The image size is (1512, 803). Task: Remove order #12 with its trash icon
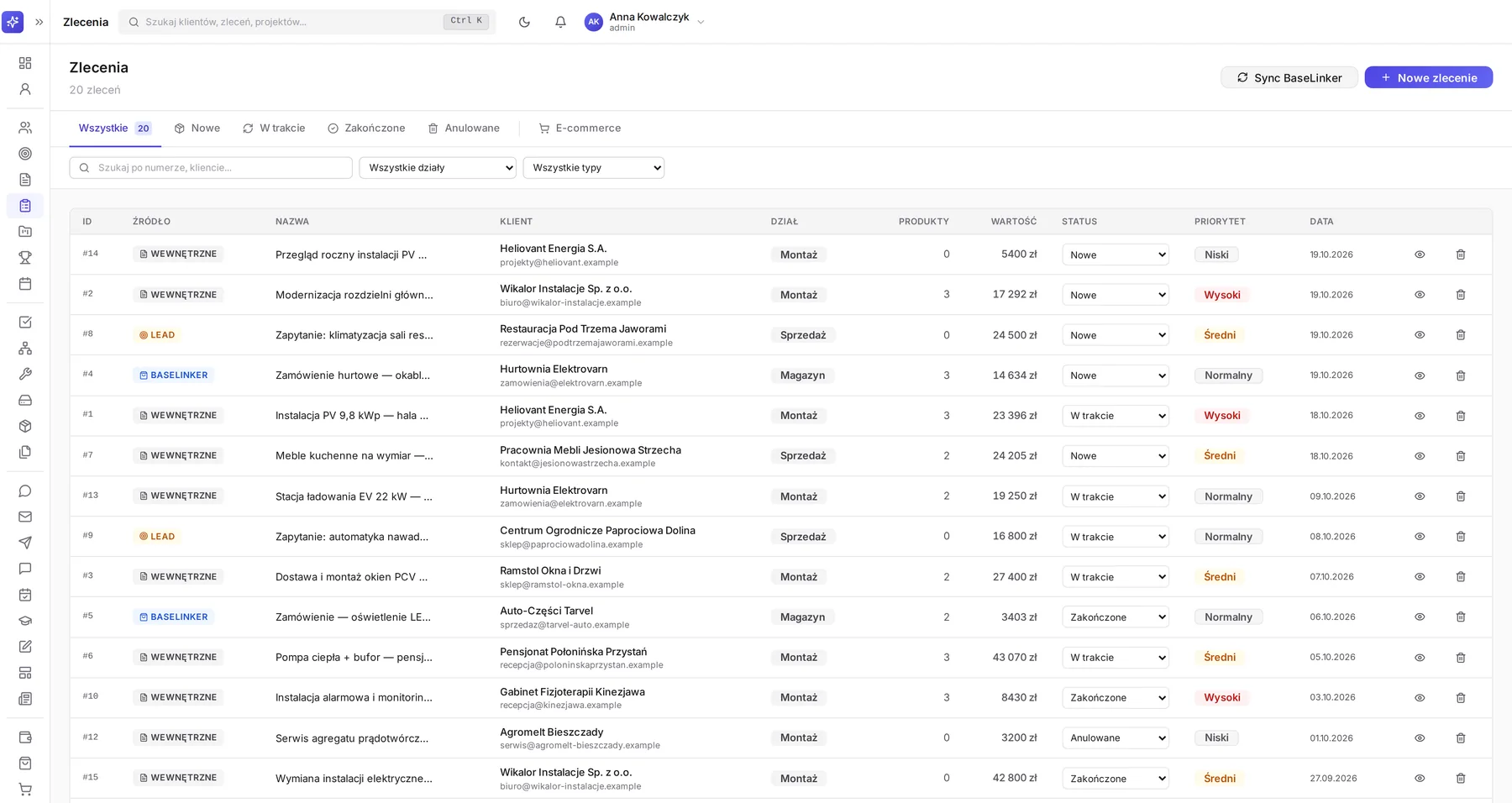pos(1461,737)
